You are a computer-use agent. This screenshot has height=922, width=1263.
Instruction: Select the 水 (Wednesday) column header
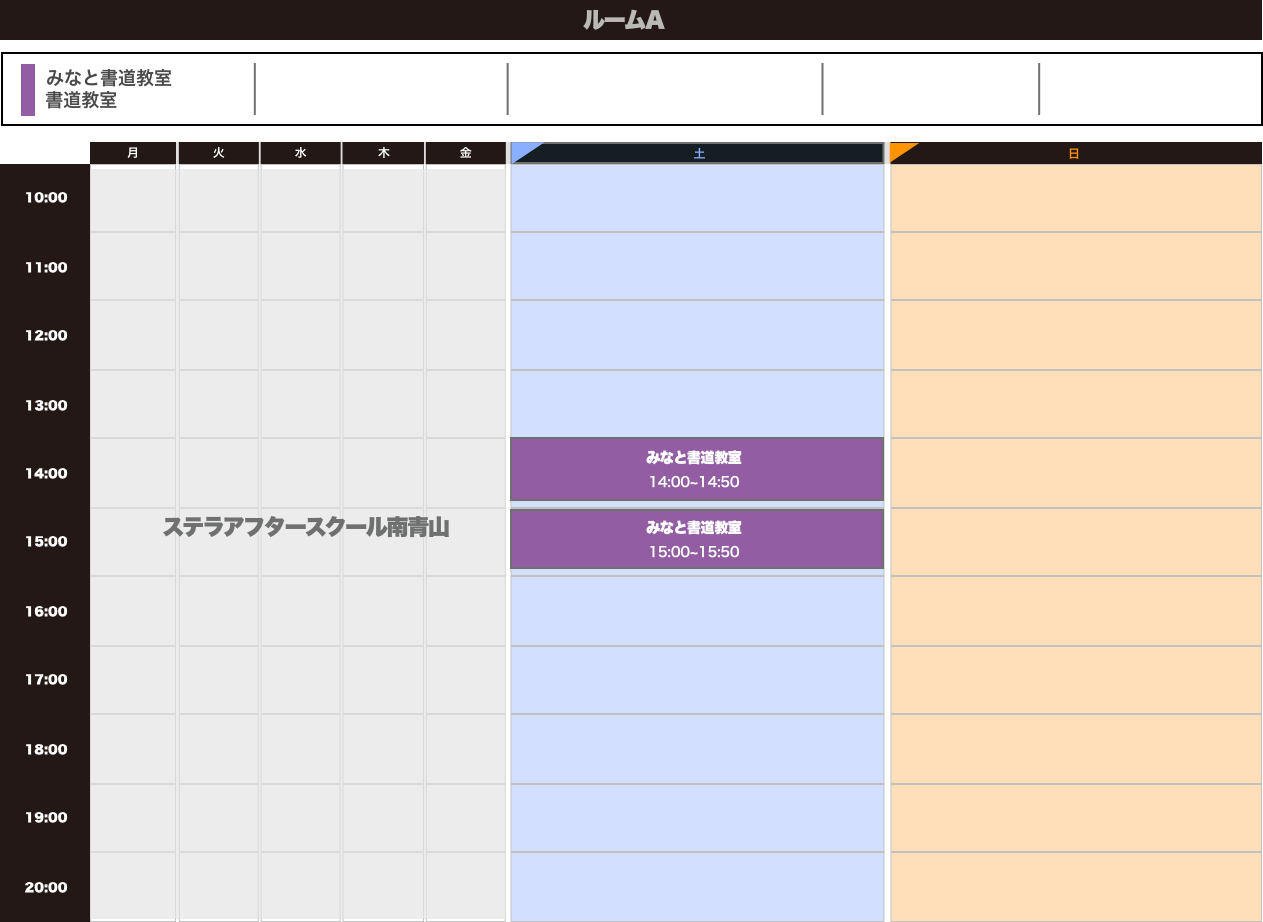pyautogui.click(x=300, y=153)
